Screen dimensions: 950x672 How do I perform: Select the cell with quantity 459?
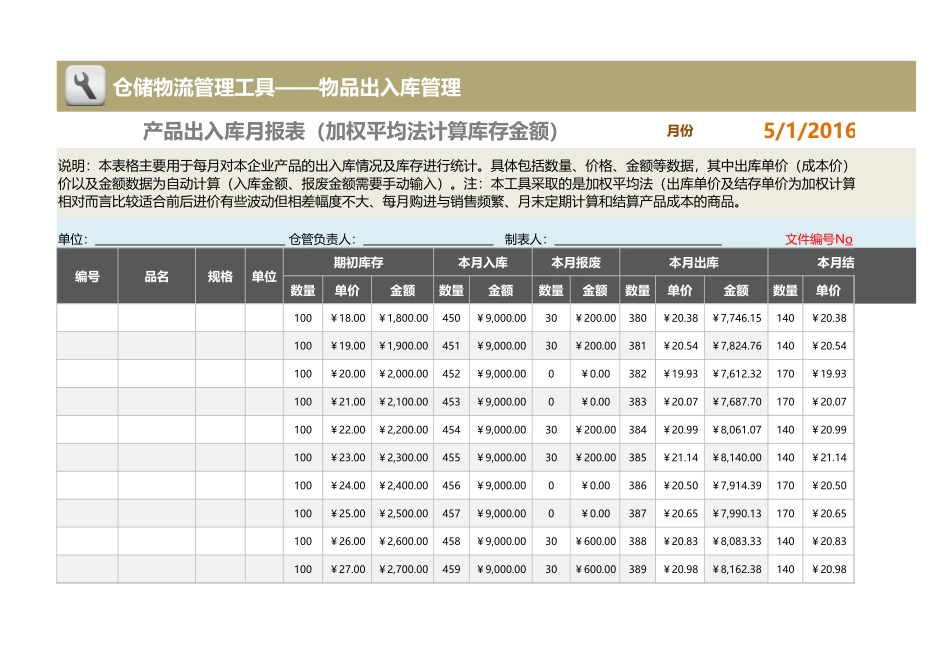(451, 570)
